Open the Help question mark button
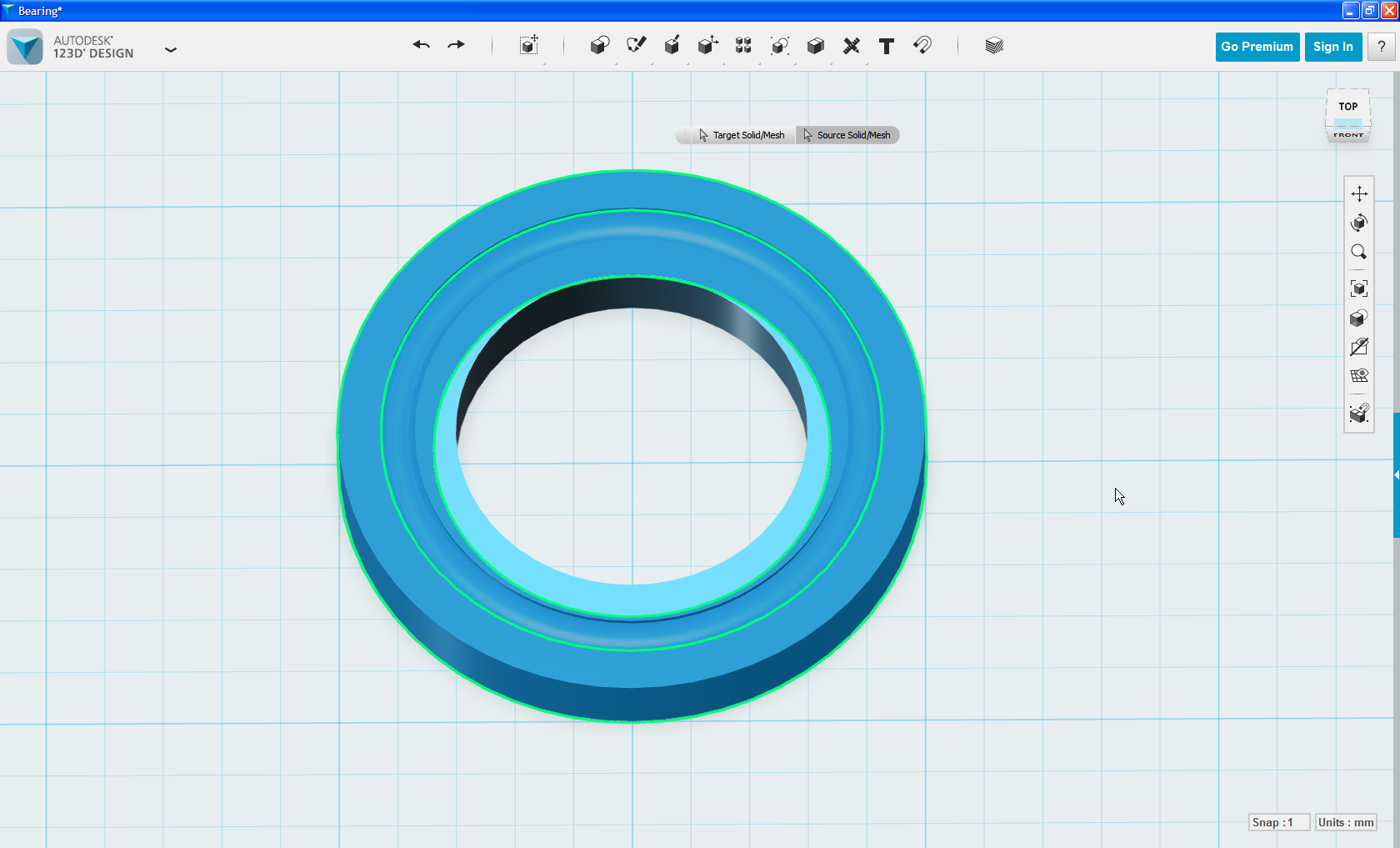The width and height of the screenshot is (1400, 848). [x=1382, y=47]
